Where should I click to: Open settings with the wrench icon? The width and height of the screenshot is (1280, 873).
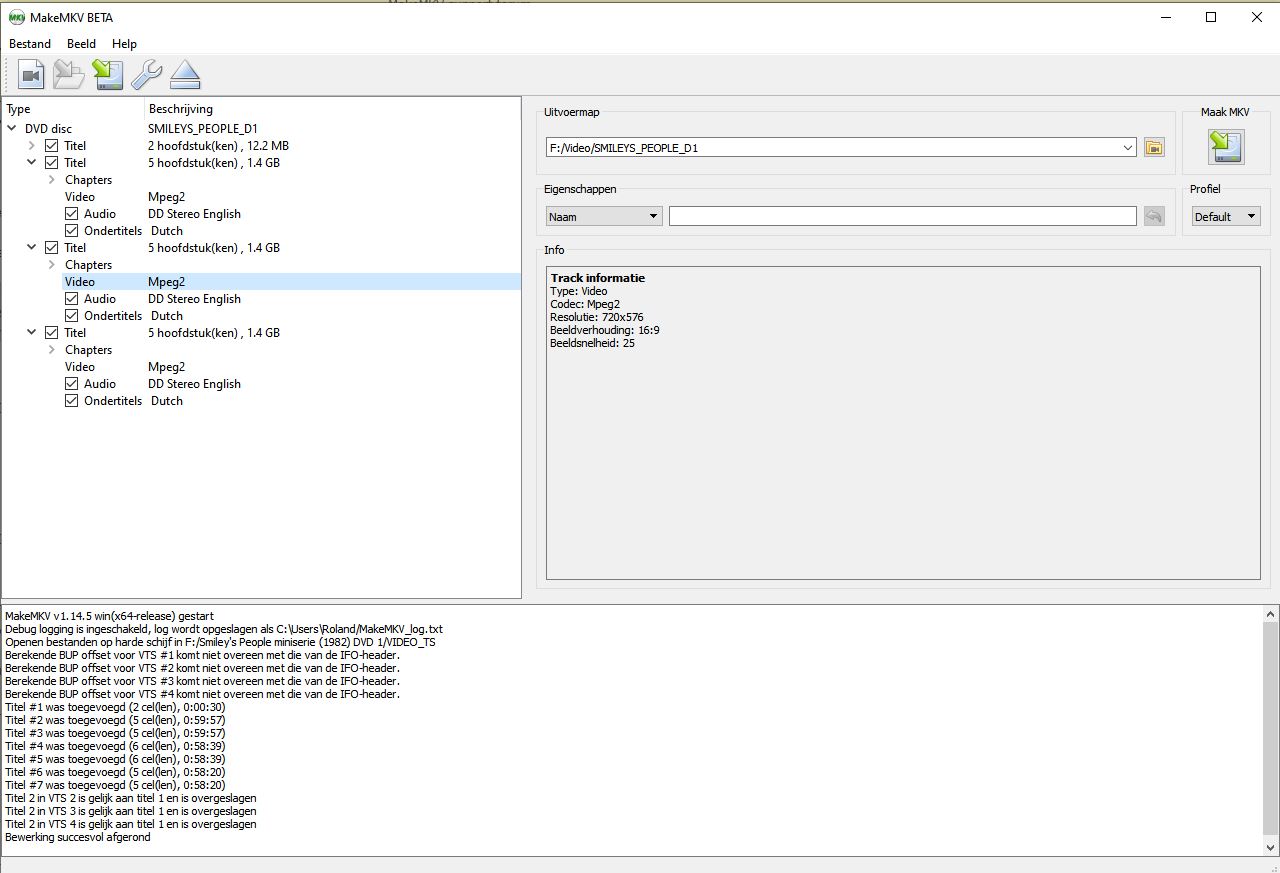point(146,75)
